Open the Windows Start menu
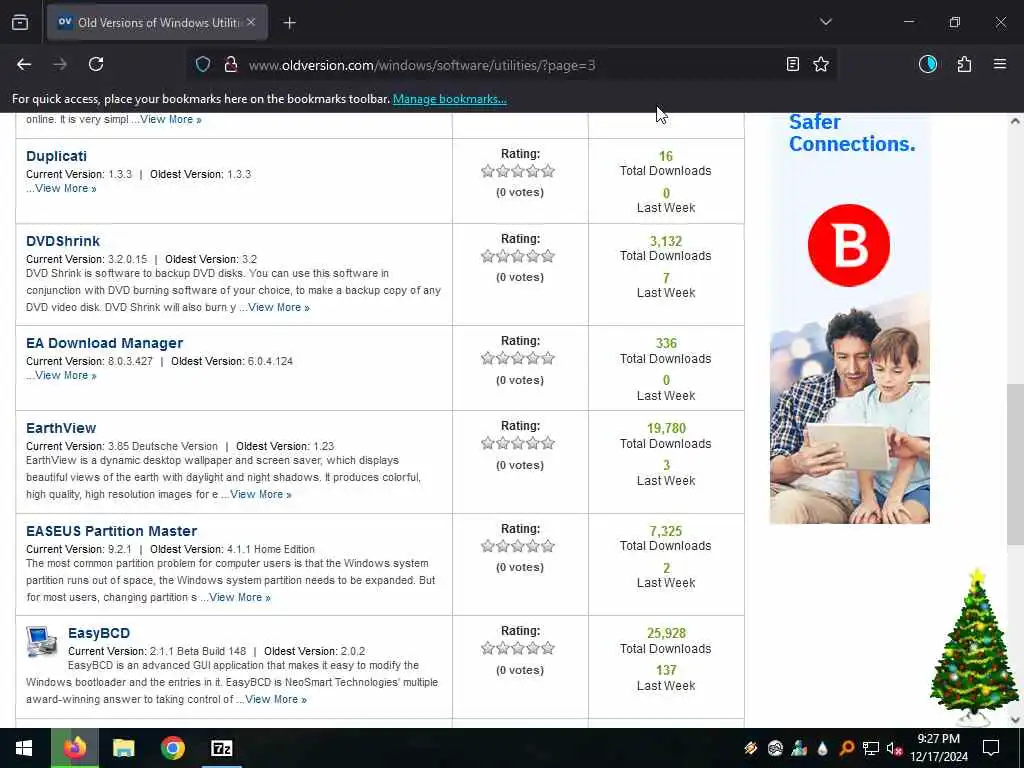The height and width of the screenshot is (768, 1024). 24,748
